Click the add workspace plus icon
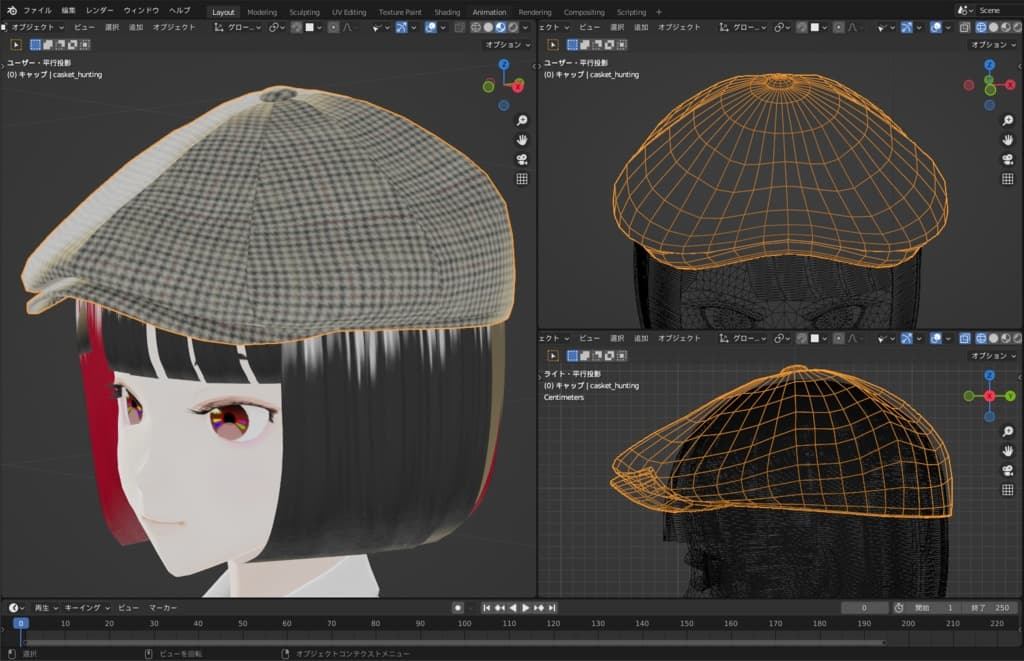1024x661 pixels. click(659, 12)
